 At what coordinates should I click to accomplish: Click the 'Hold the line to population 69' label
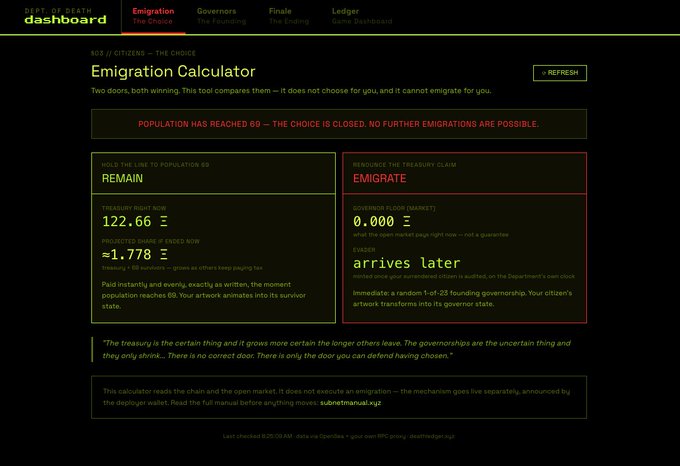[155, 165]
